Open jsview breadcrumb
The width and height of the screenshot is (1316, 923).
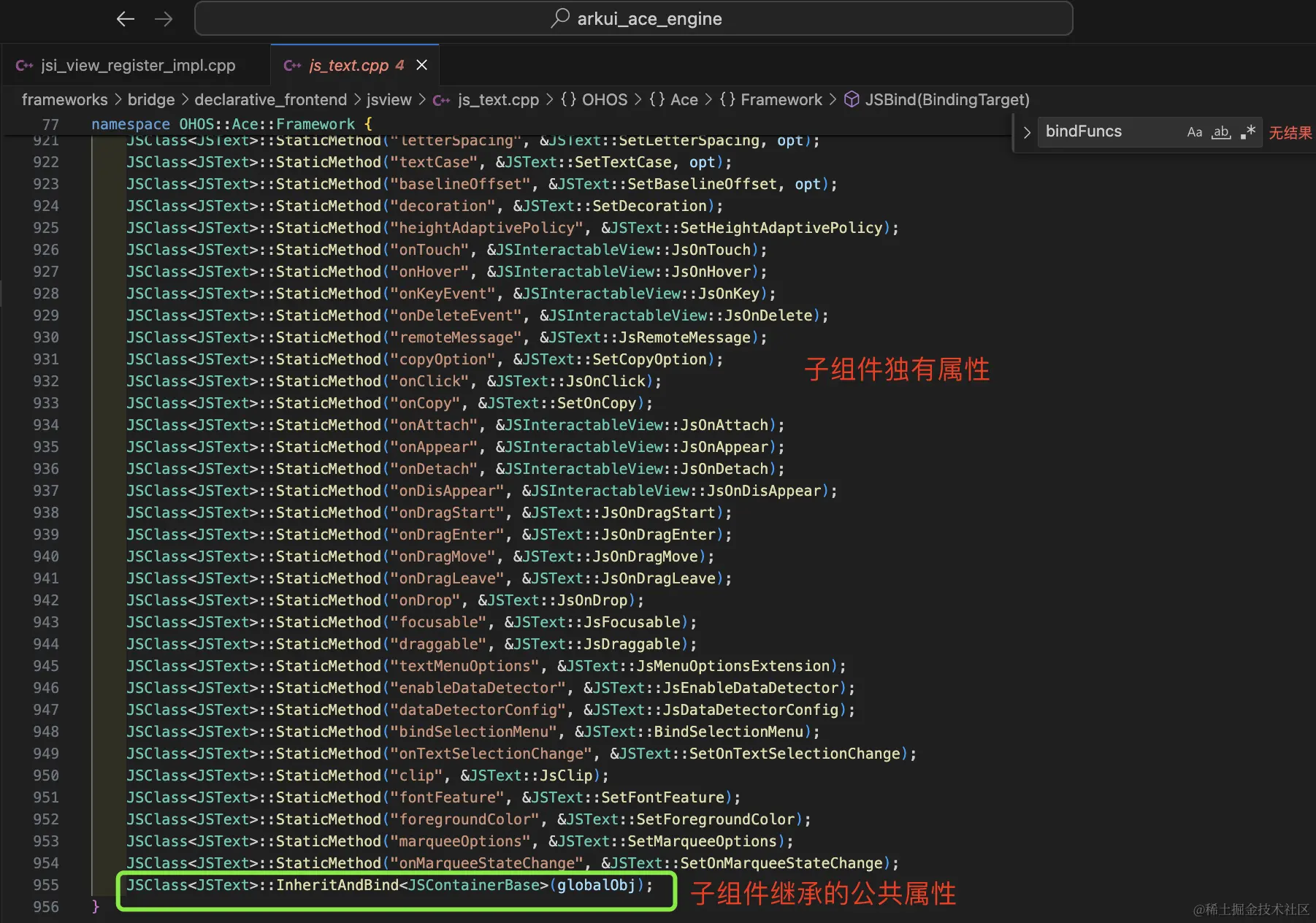point(389,99)
